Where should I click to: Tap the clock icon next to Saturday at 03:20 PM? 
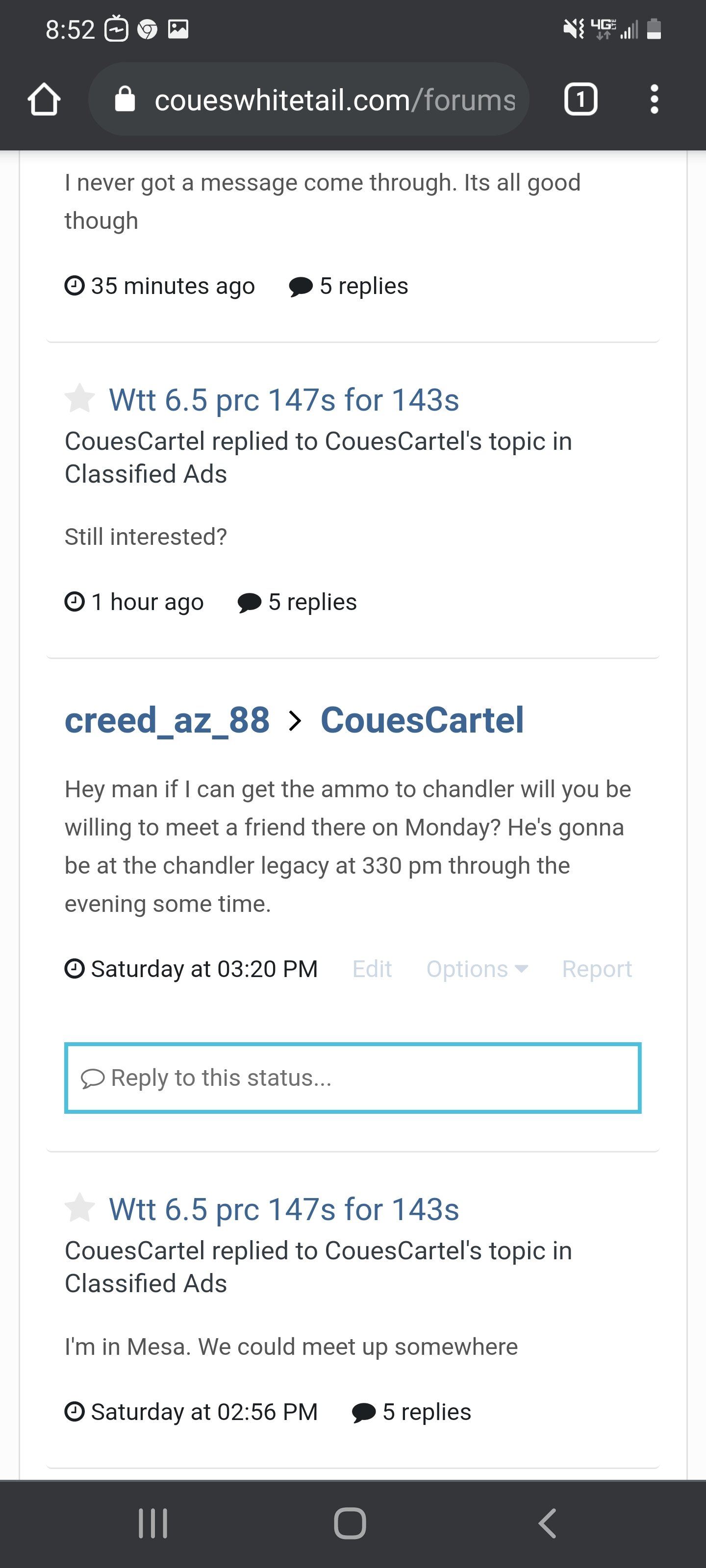[x=75, y=968]
